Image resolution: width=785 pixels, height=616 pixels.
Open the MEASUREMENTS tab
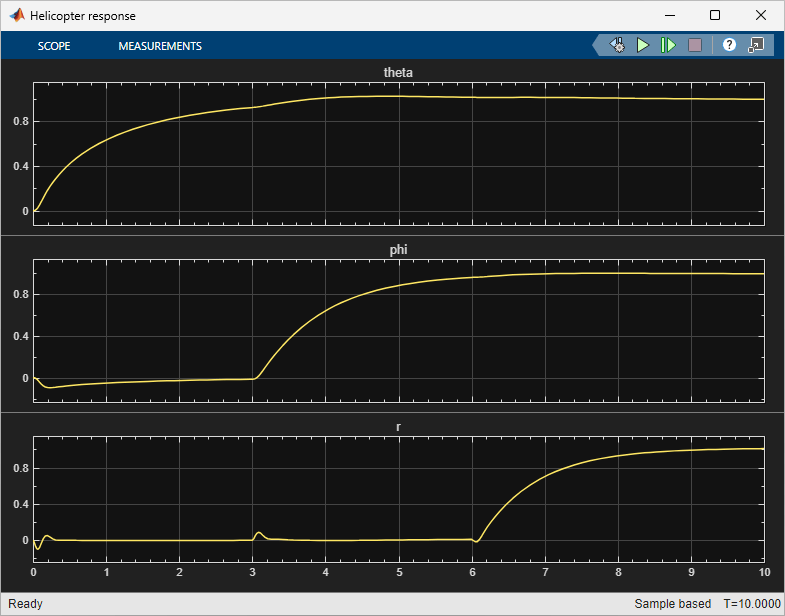tap(160, 46)
